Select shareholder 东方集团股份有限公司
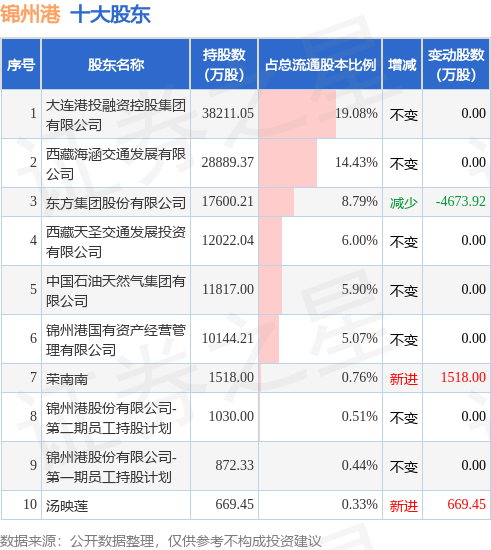This screenshot has height=550, width=491. pos(116,203)
